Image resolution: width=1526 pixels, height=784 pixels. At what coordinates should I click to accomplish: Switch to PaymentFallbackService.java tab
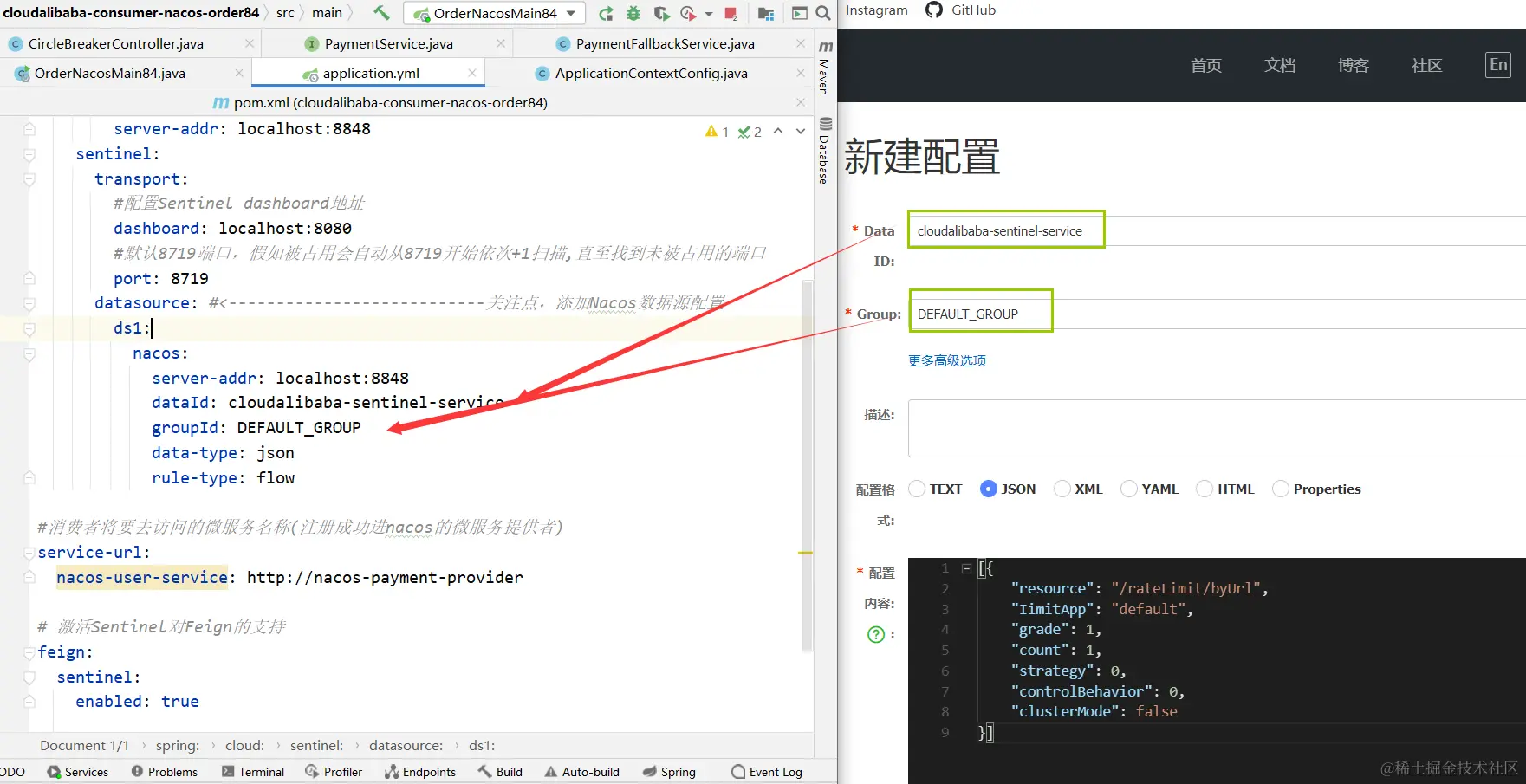(665, 43)
